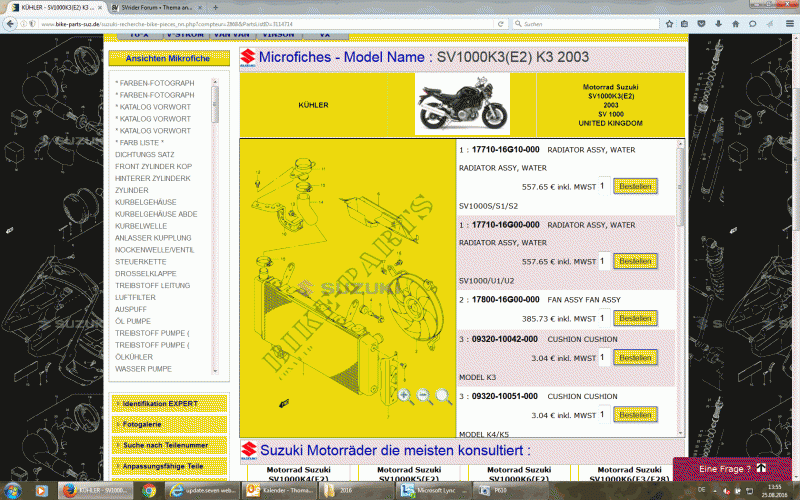Open WASSER PUMPE microfiche
800x500 pixels.
tap(143, 369)
